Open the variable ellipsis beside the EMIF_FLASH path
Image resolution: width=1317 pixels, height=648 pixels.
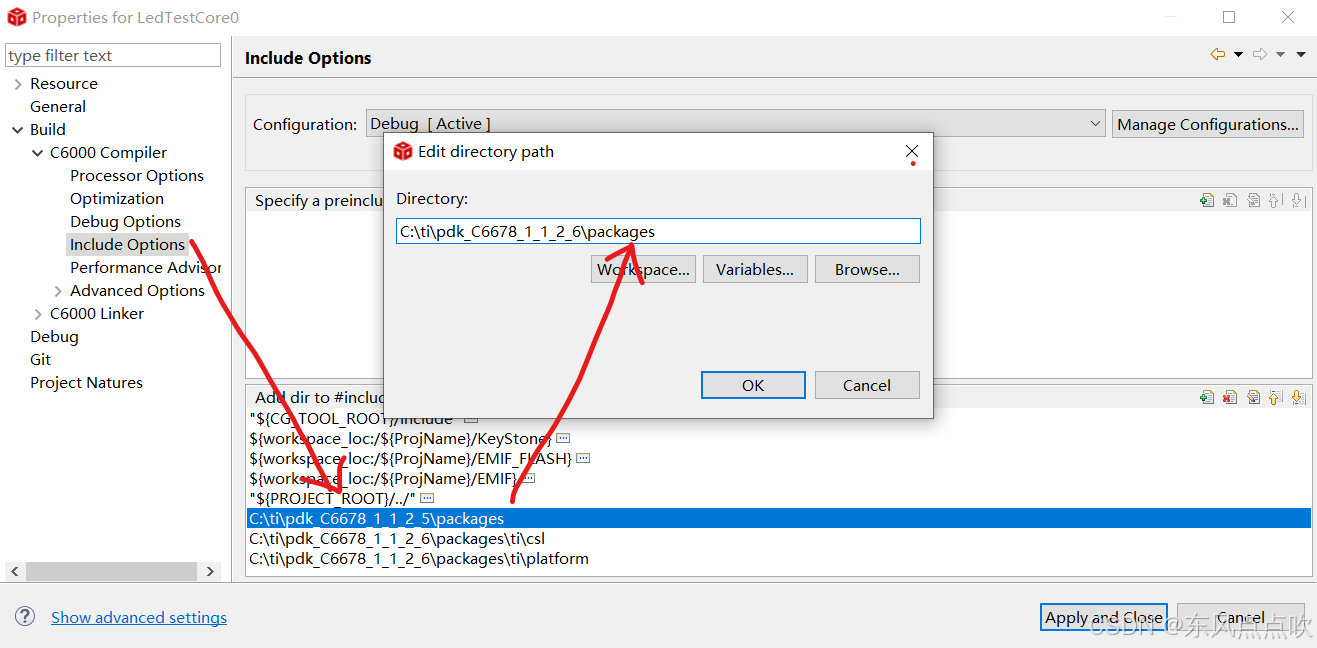coord(583,458)
